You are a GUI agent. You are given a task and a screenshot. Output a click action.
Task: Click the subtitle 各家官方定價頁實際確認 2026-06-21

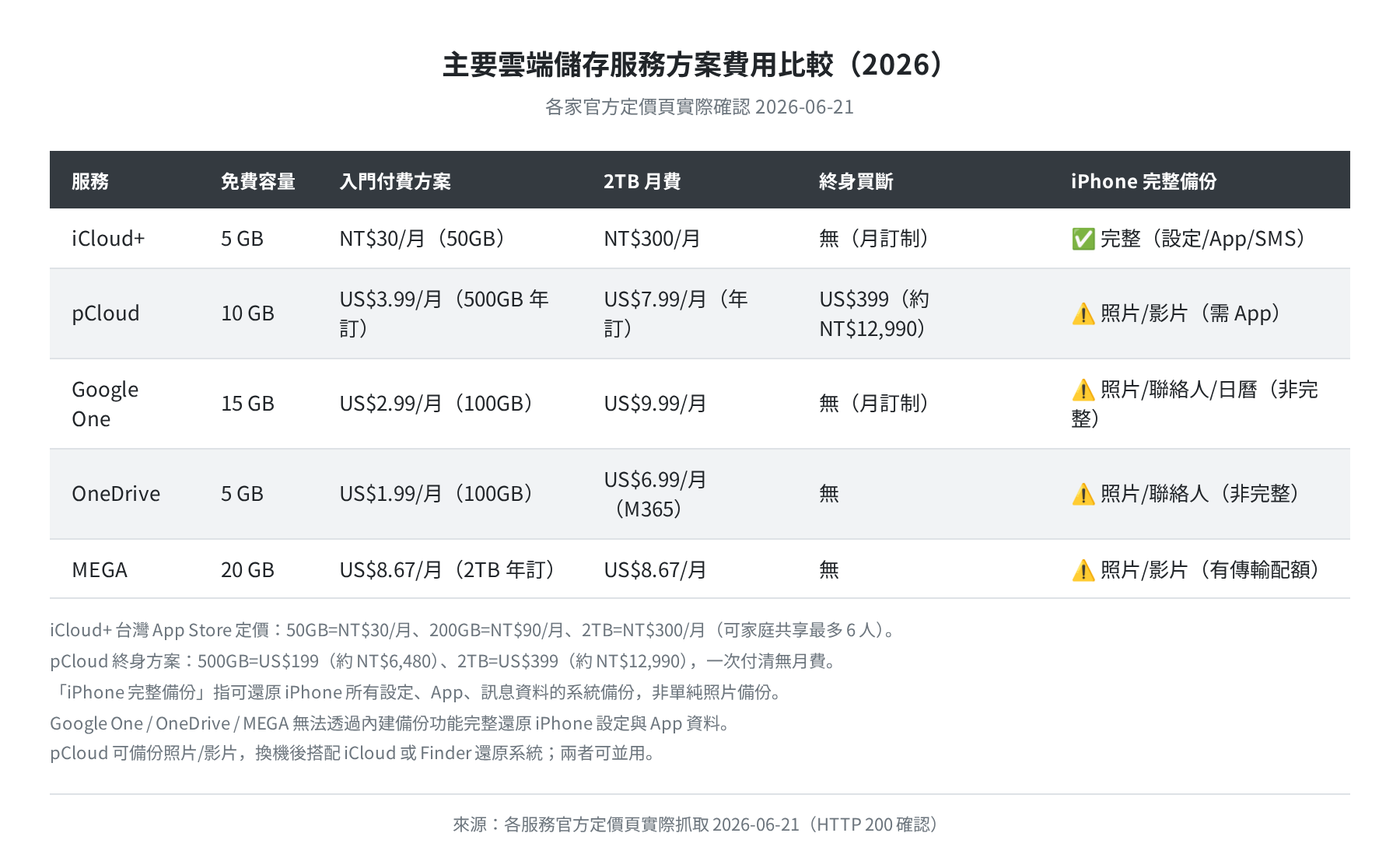699,107
